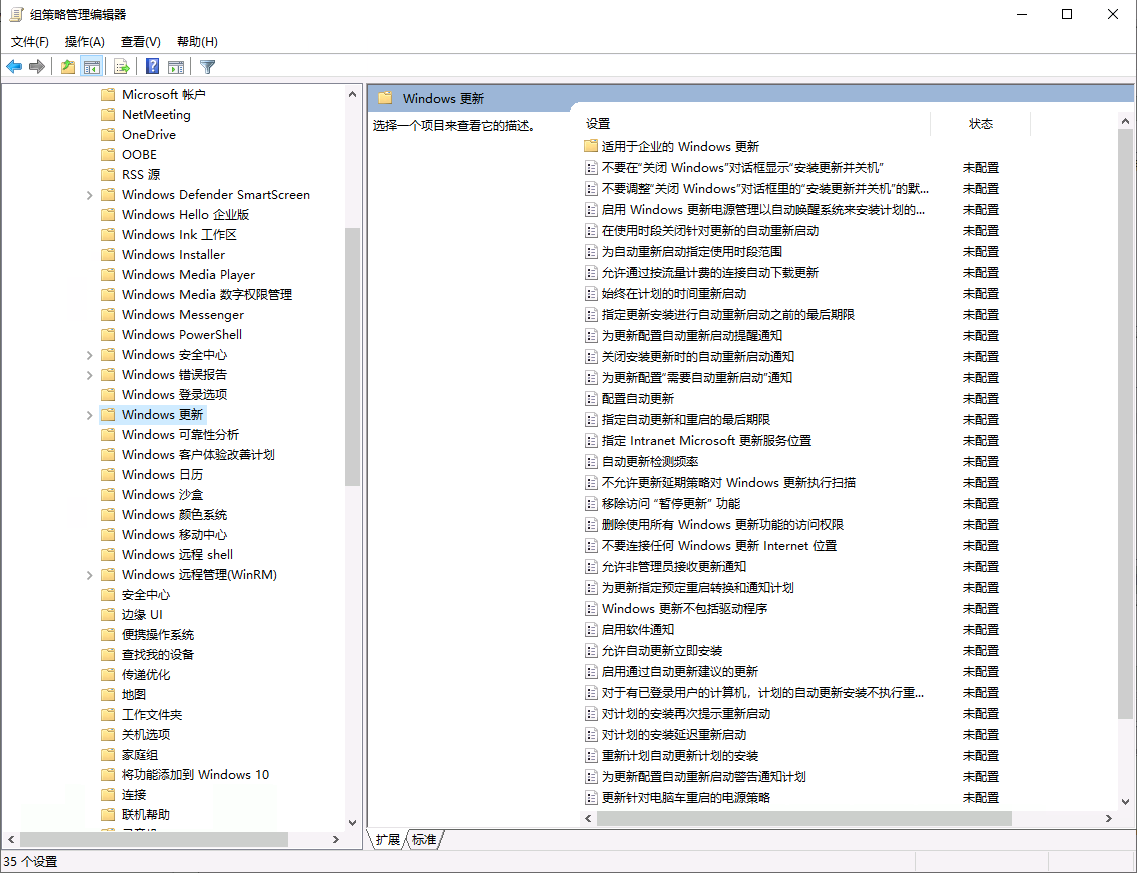Open the 文件(F) menu

30,41
